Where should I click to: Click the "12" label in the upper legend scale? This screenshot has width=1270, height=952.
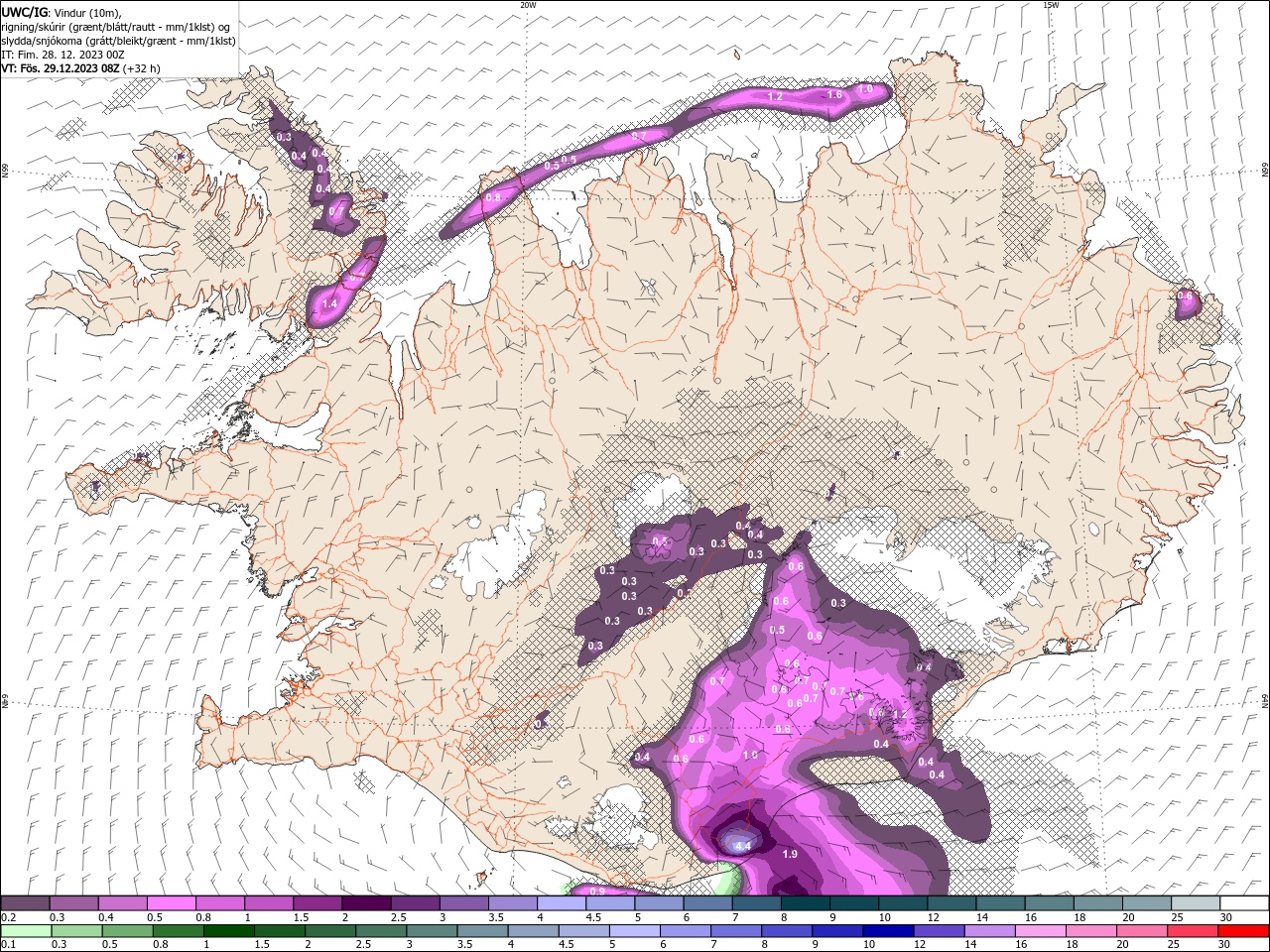933,917
